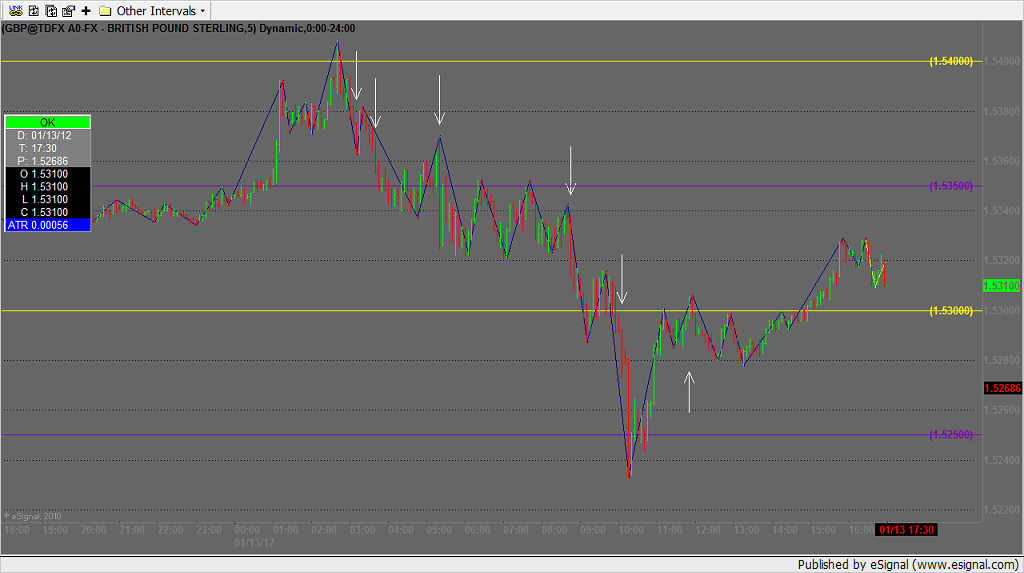Click the ATR 0.00056 indicator row
This screenshot has height=573, width=1024.
[x=48, y=225]
